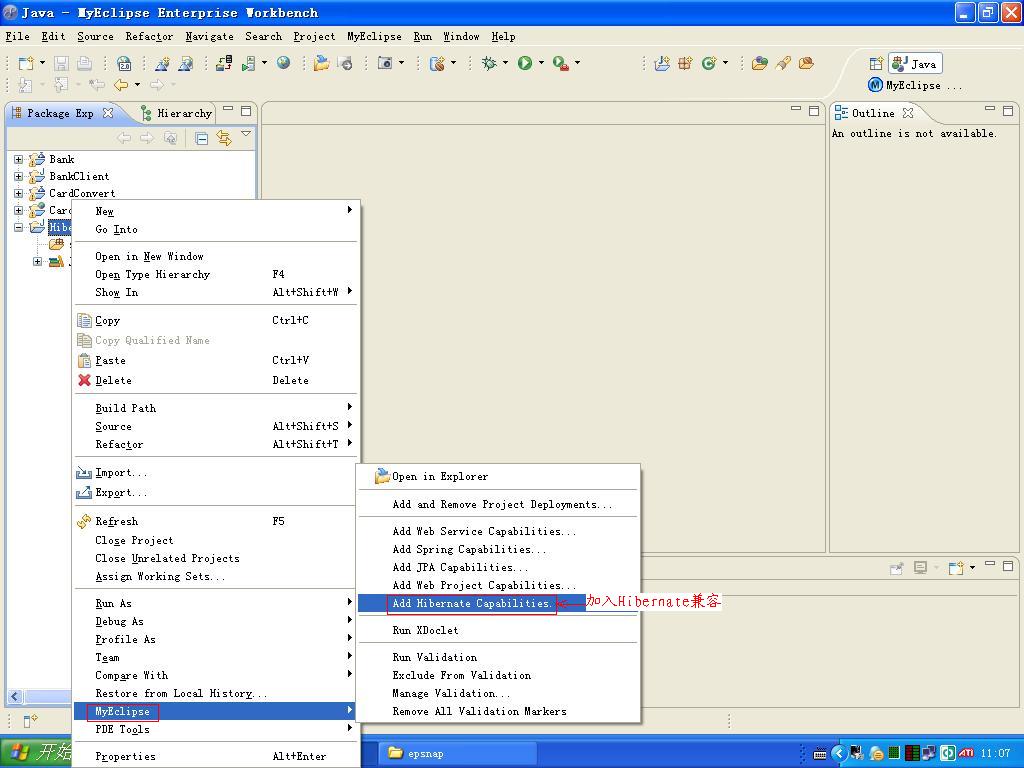This screenshot has height=768, width=1024.
Task: Open the MyEclipse menu in menu bar
Action: pos(374,37)
